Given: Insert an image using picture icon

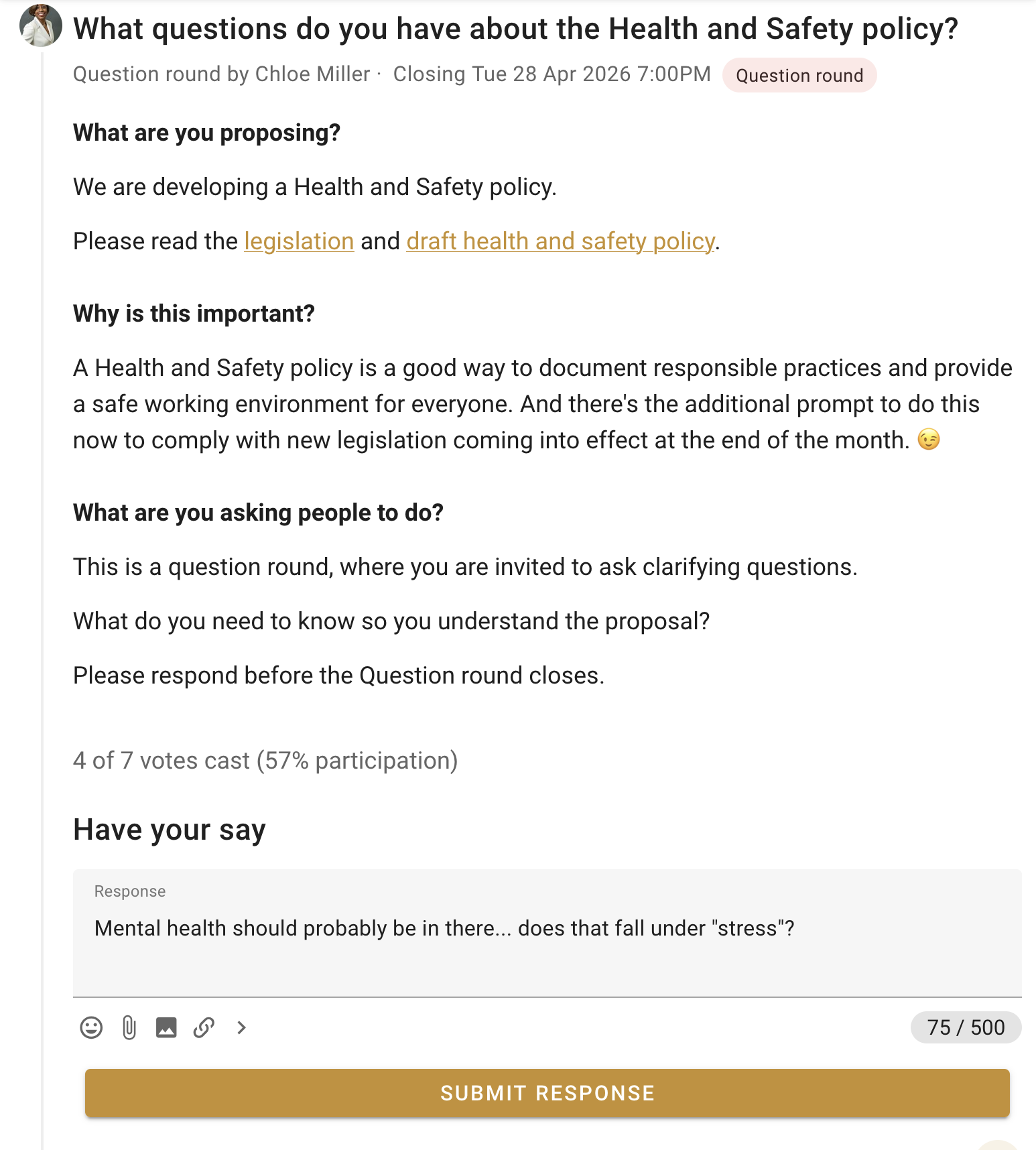Looking at the screenshot, I should 166,1027.
